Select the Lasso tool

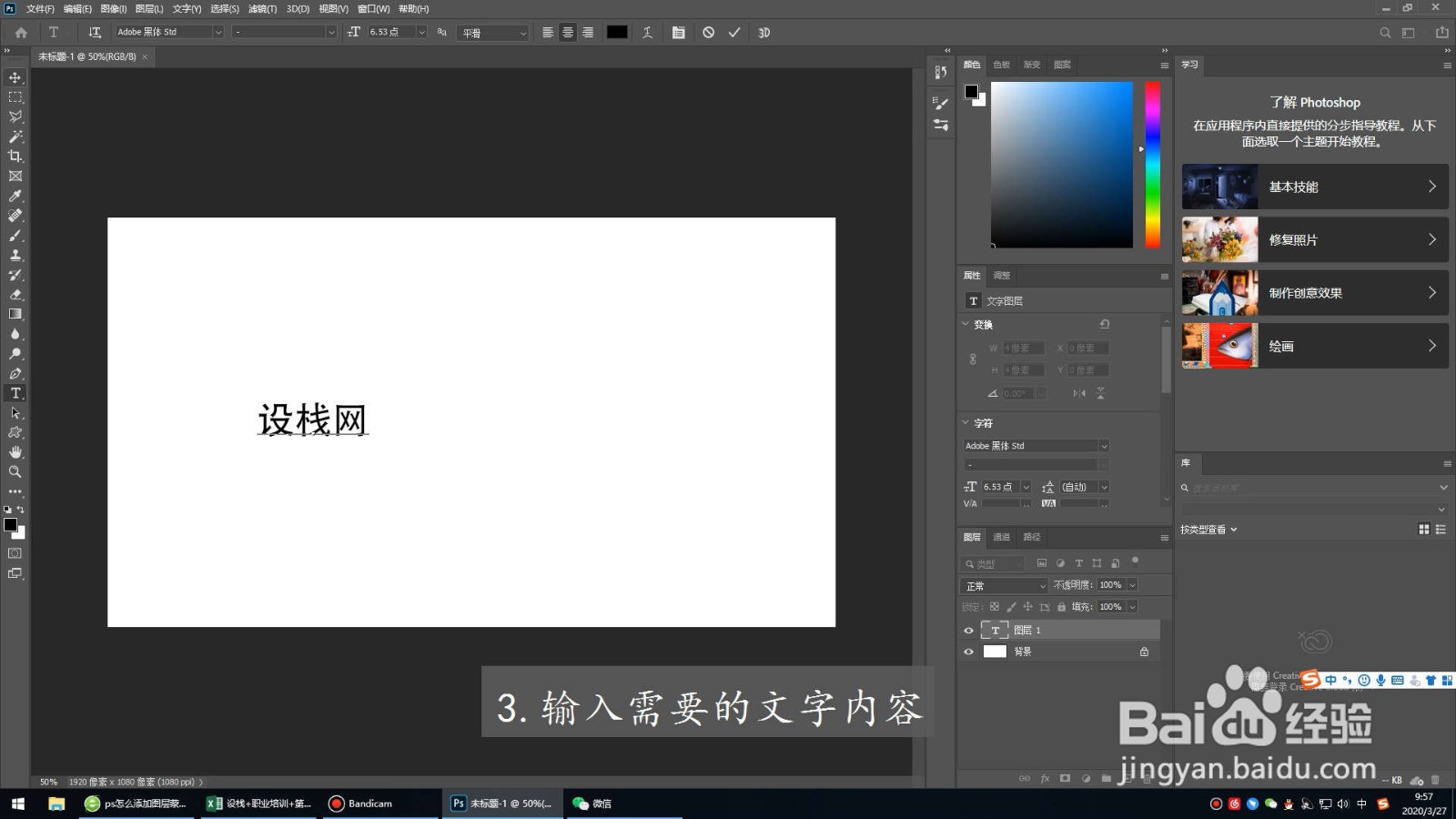click(15, 117)
